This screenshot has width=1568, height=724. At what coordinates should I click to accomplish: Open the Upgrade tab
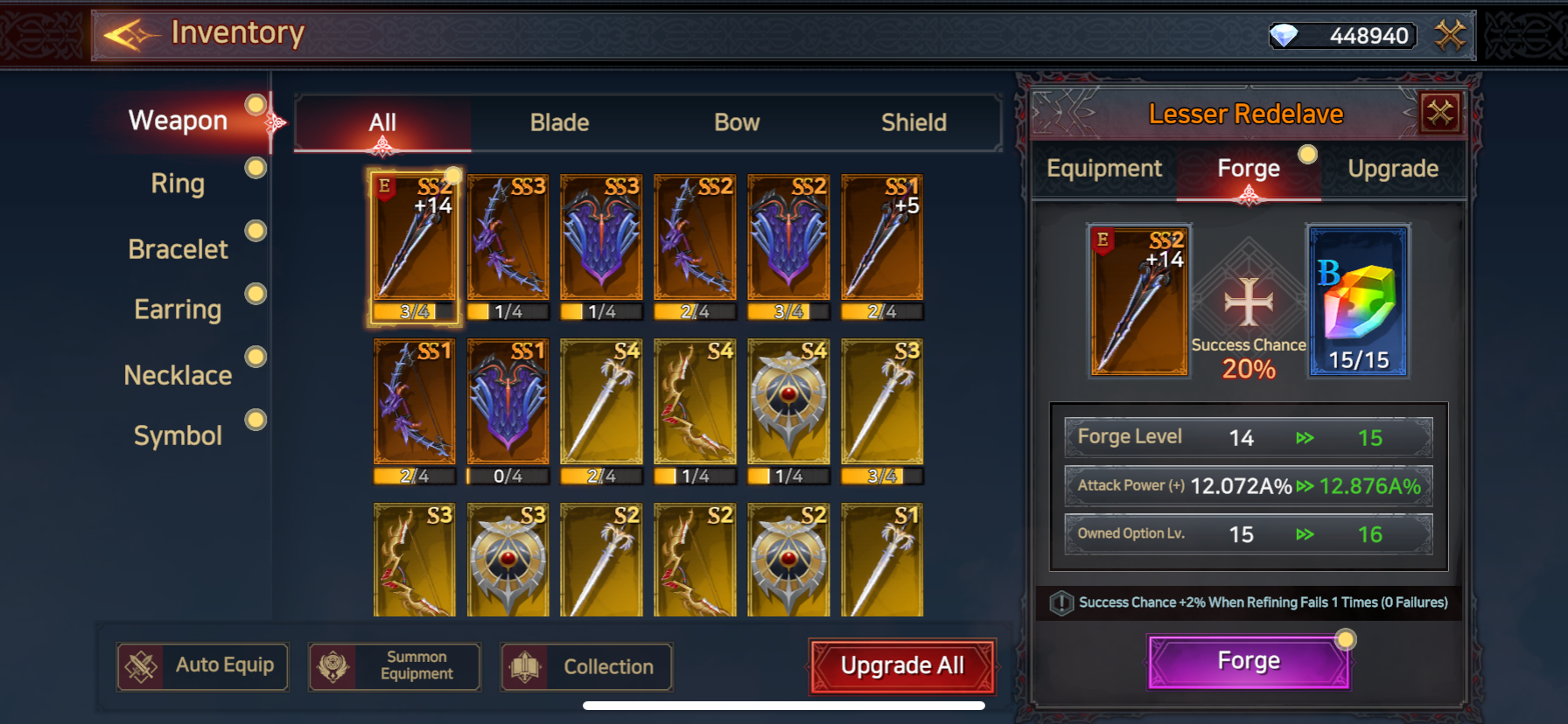pos(1393,169)
